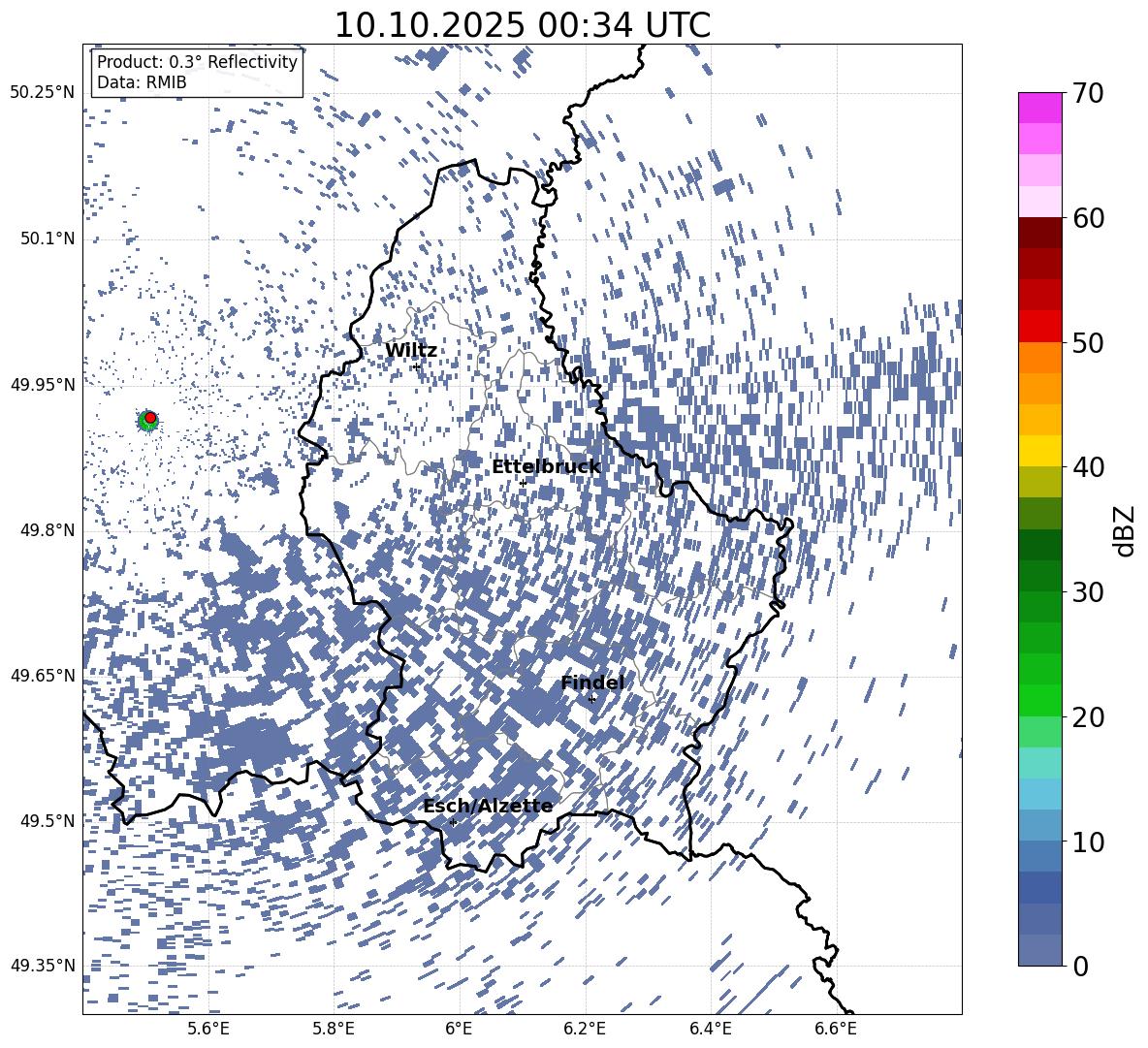Screen dimensions: 1148x1048
Task: Click the 6.2°E longitude label
Action: 585,1029
